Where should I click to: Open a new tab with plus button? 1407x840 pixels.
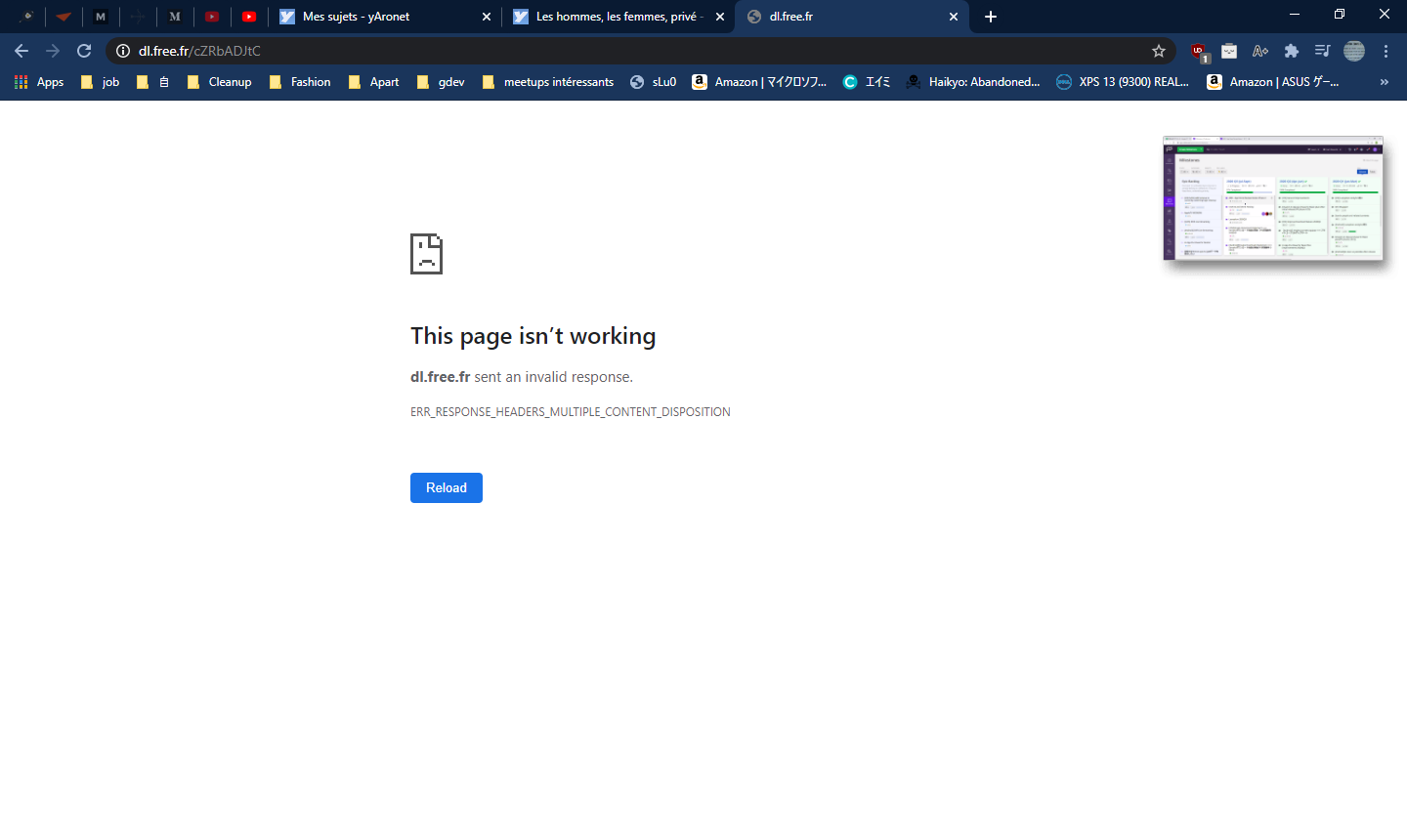coord(991,17)
